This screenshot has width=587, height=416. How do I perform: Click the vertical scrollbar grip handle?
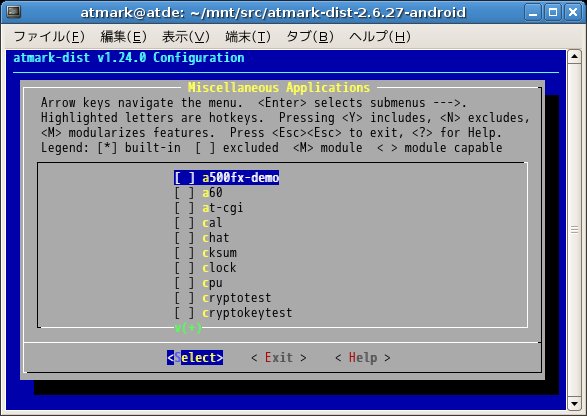pos(574,230)
